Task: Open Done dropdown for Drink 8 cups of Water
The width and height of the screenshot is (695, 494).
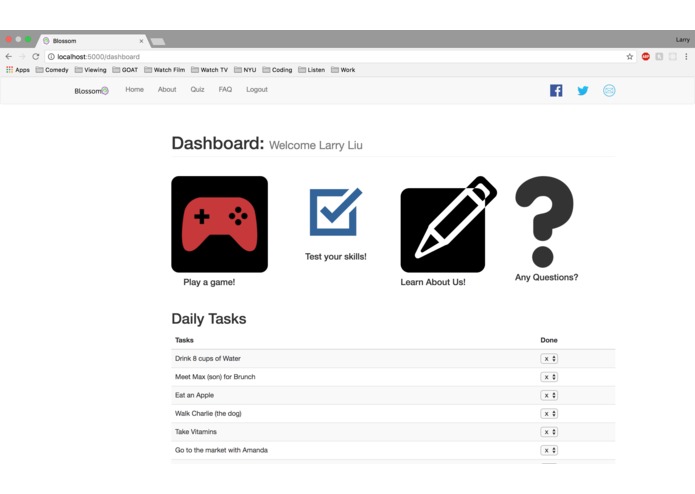Action: 549,358
